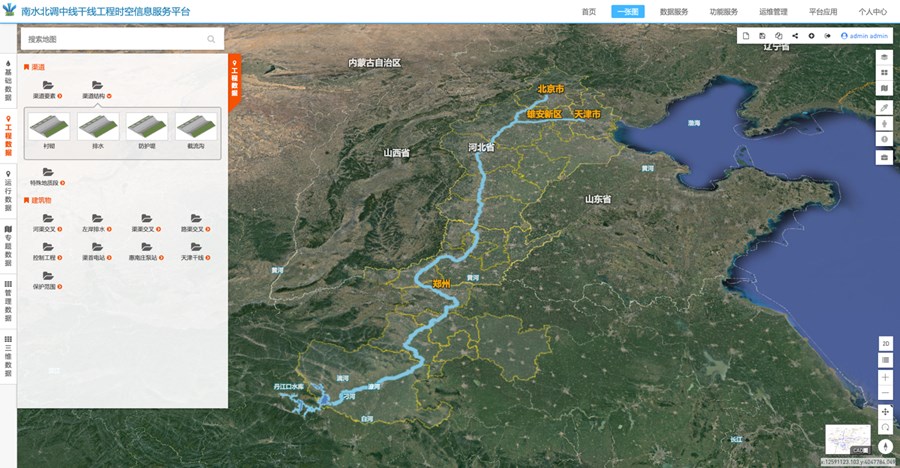Toggle map to 2D view
This screenshot has height=468, width=900.
(x=885, y=343)
